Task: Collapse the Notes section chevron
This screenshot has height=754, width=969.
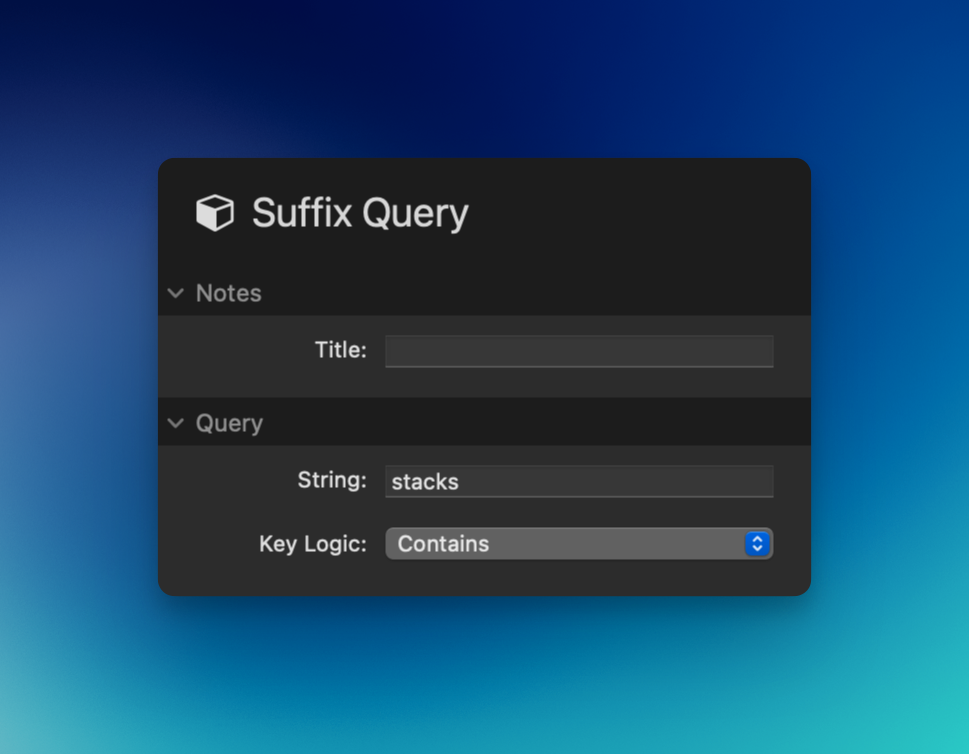Action: [176, 293]
